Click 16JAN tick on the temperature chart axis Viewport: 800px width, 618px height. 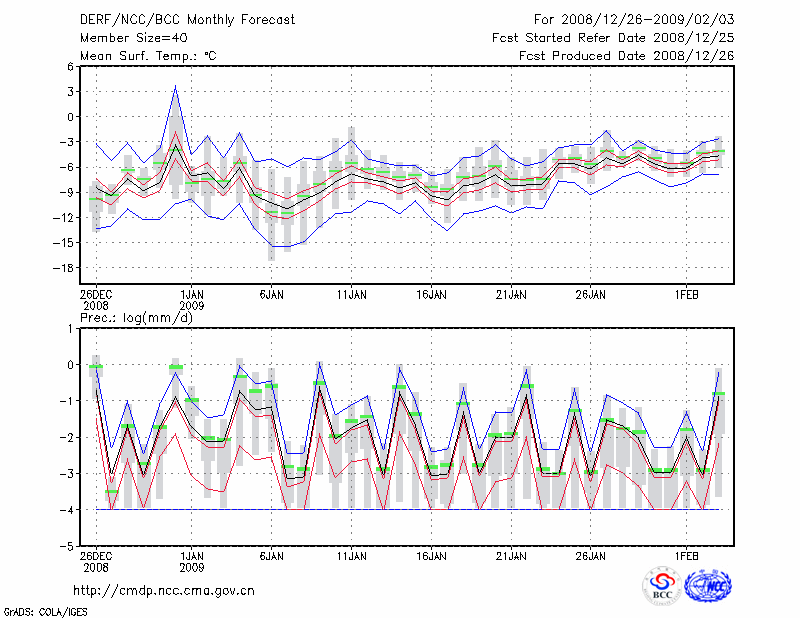(431, 296)
